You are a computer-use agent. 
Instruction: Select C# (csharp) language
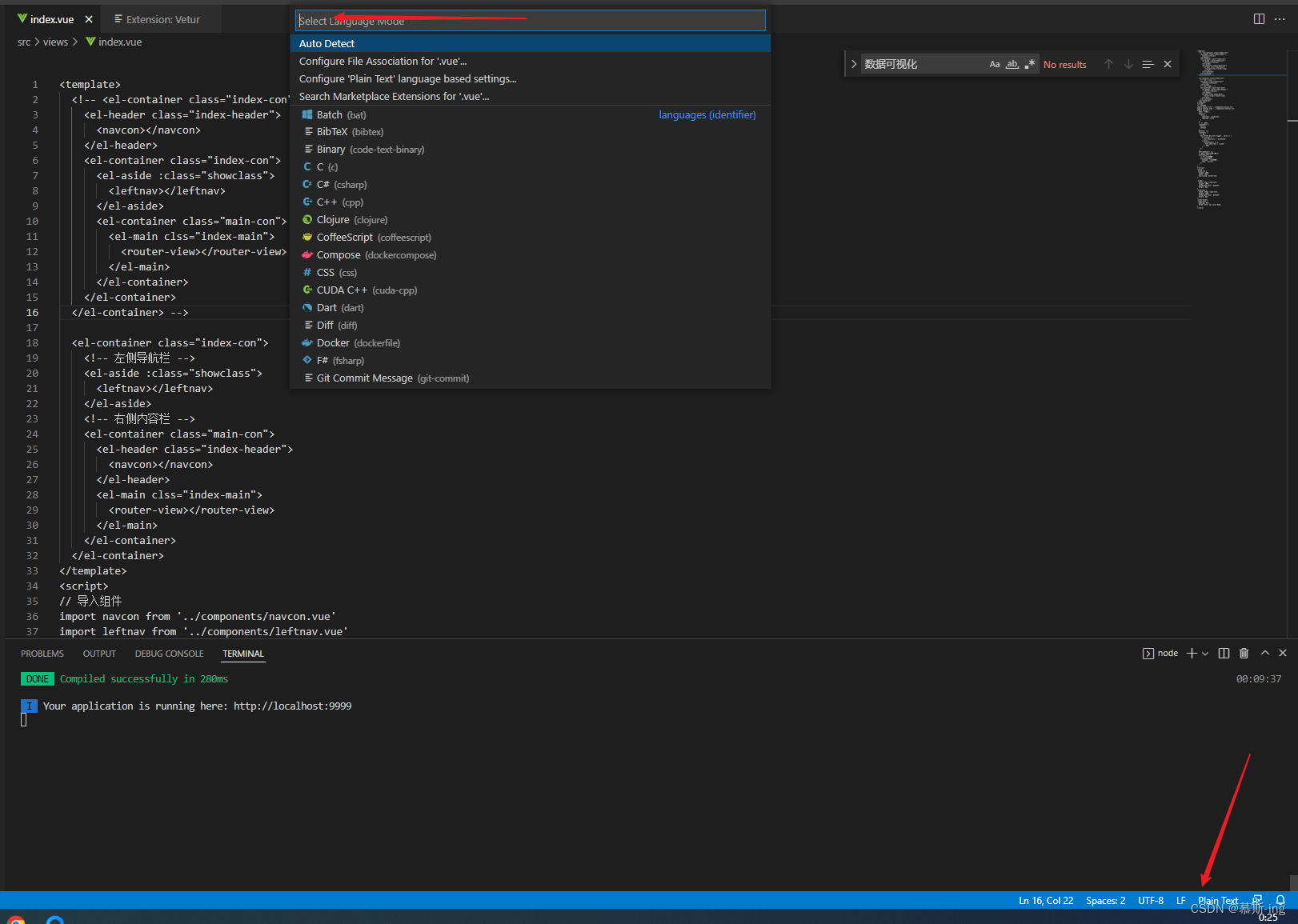tap(531, 185)
